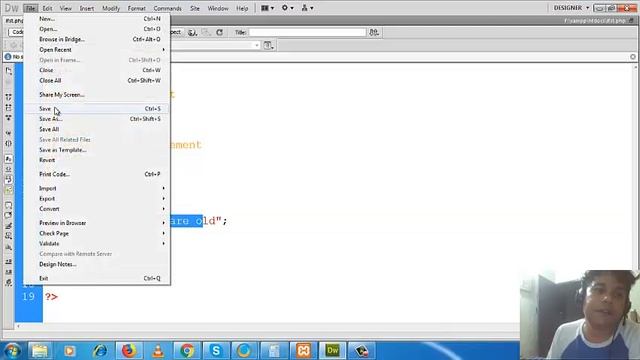This screenshot has height=360, width=640.
Task: Toggle Line Numbers in coding toolbar
Action: (x=9, y=159)
